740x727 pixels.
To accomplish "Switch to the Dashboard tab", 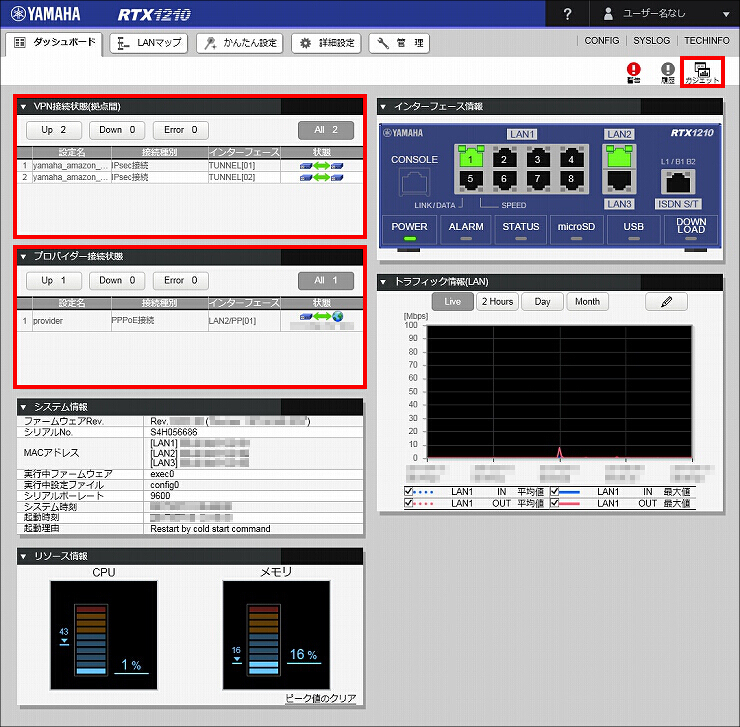I will pos(54,43).
